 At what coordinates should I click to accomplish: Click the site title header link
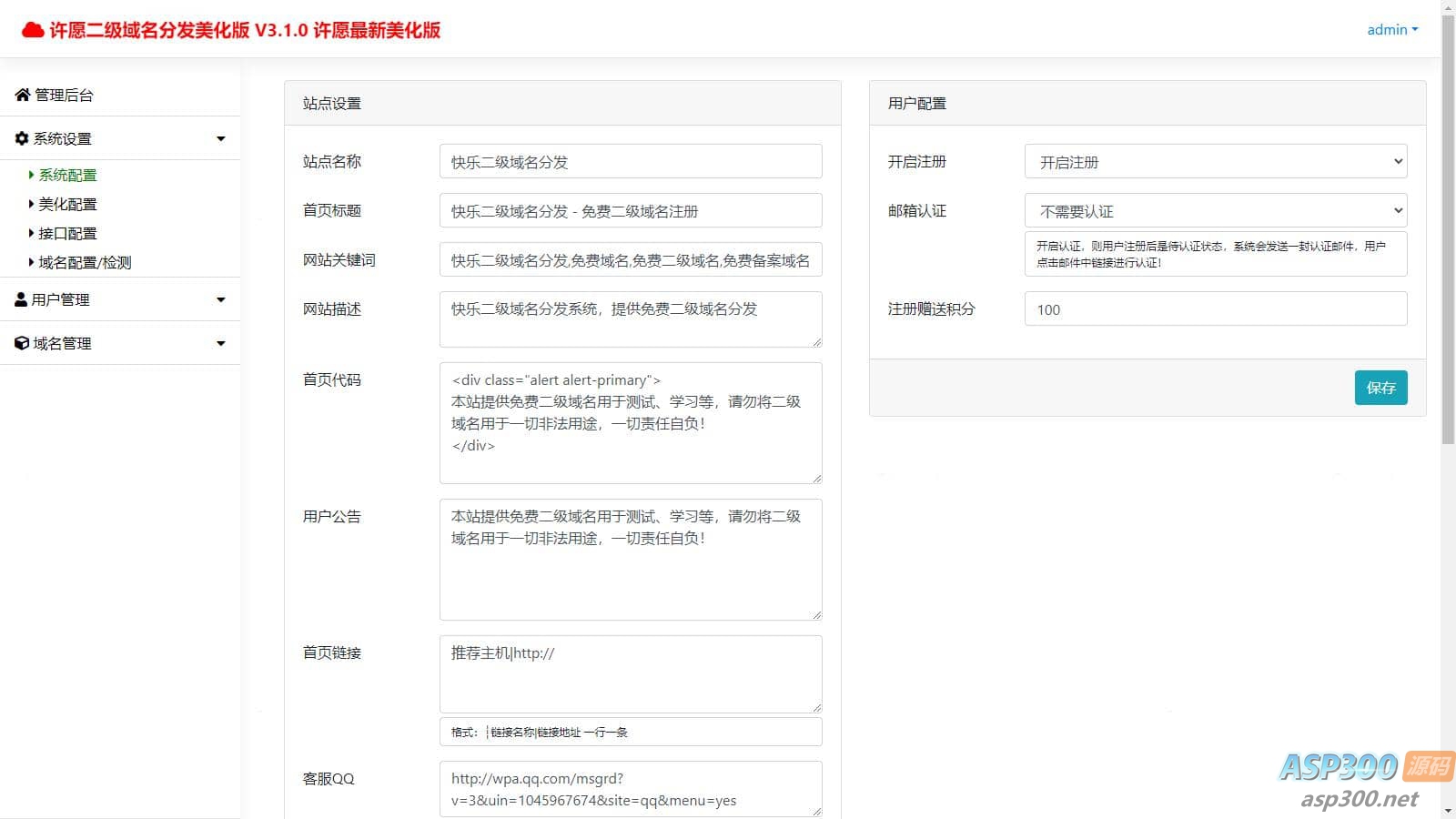244,30
